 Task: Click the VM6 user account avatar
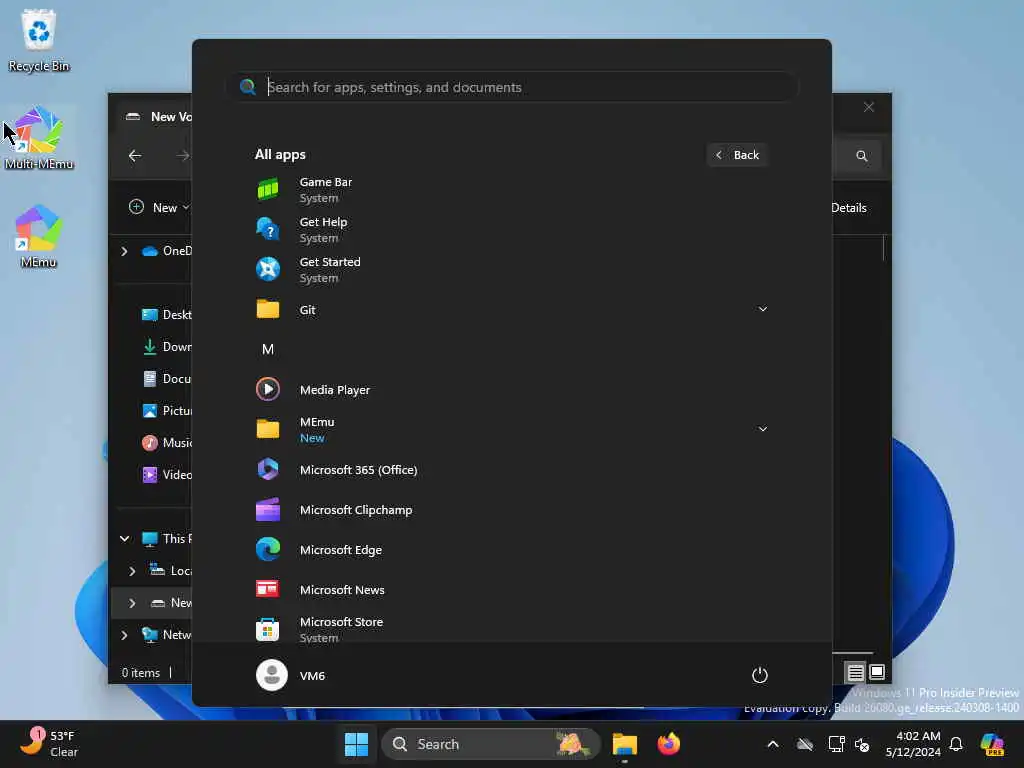point(272,675)
